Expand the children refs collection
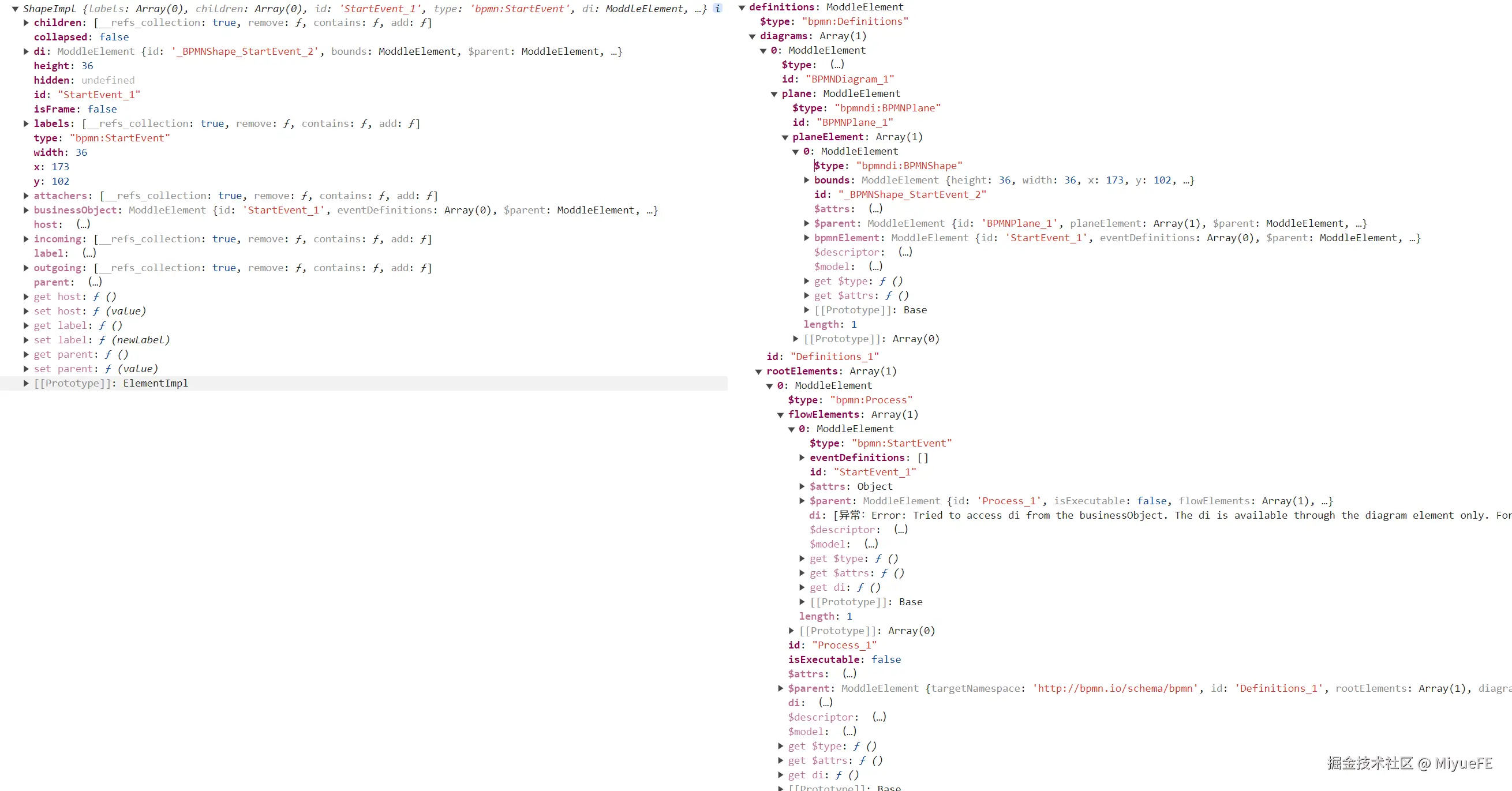 coord(26,23)
